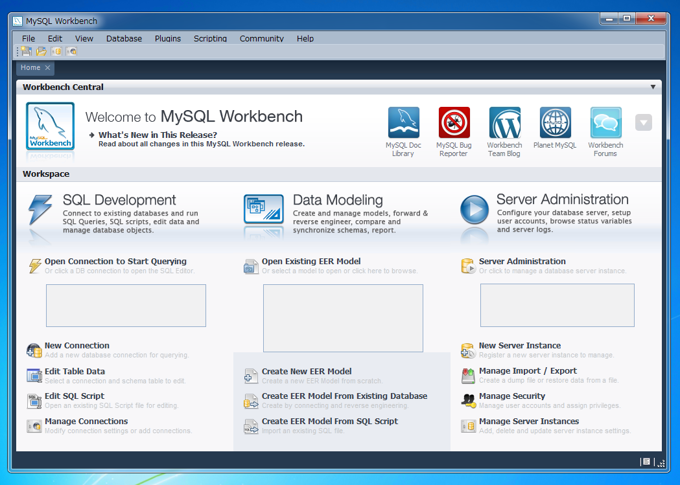Click the Edit Table Data icon
Image resolution: width=680 pixels, height=485 pixels.
pos(34,376)
